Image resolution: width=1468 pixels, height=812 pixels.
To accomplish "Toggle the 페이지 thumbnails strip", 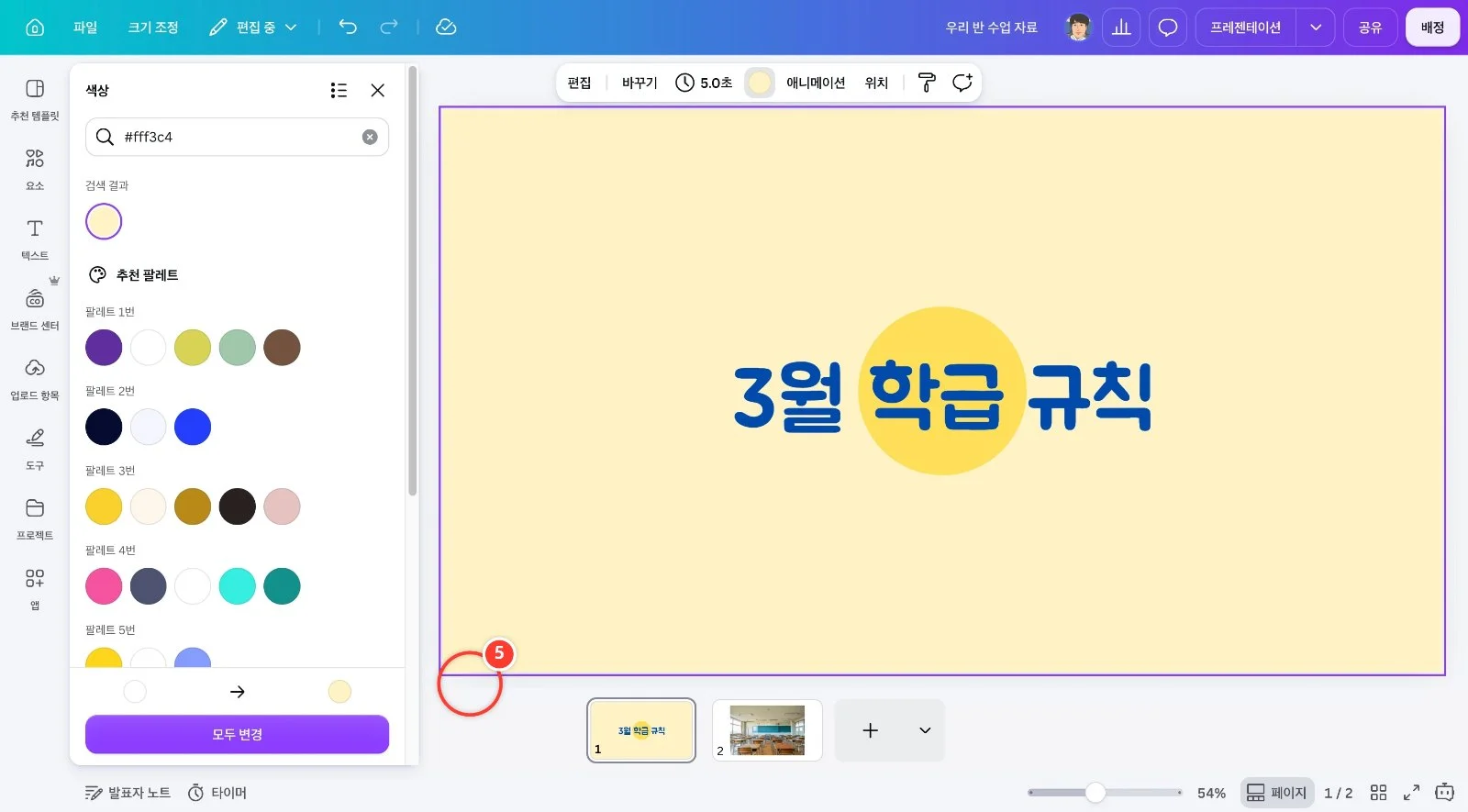I will (1276, 793).
